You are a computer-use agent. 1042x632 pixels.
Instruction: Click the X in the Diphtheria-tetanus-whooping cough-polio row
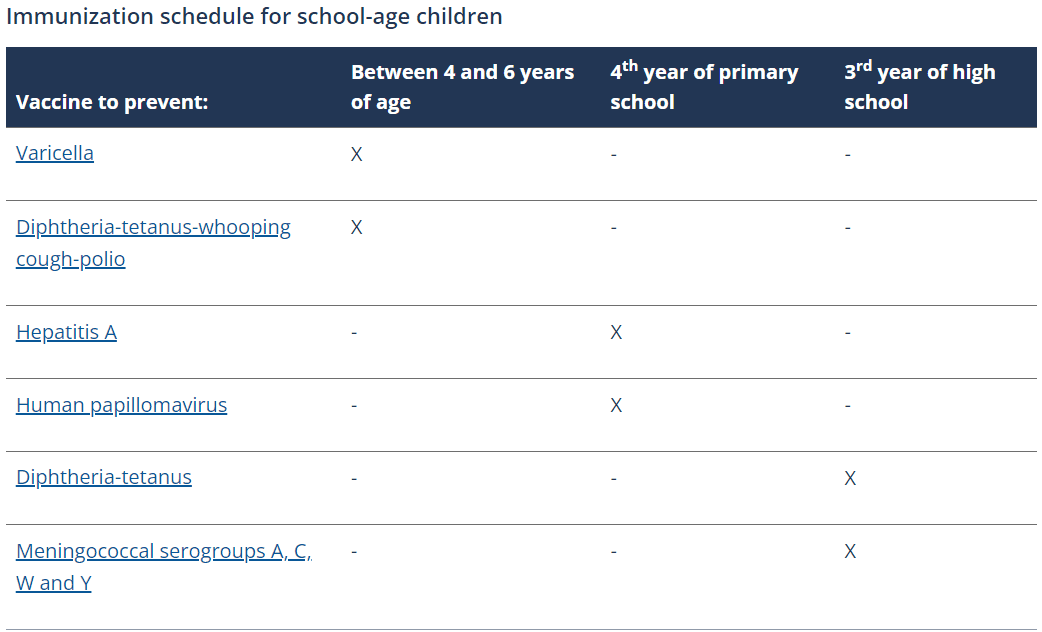pyautogui.click(x=357, y=228)
